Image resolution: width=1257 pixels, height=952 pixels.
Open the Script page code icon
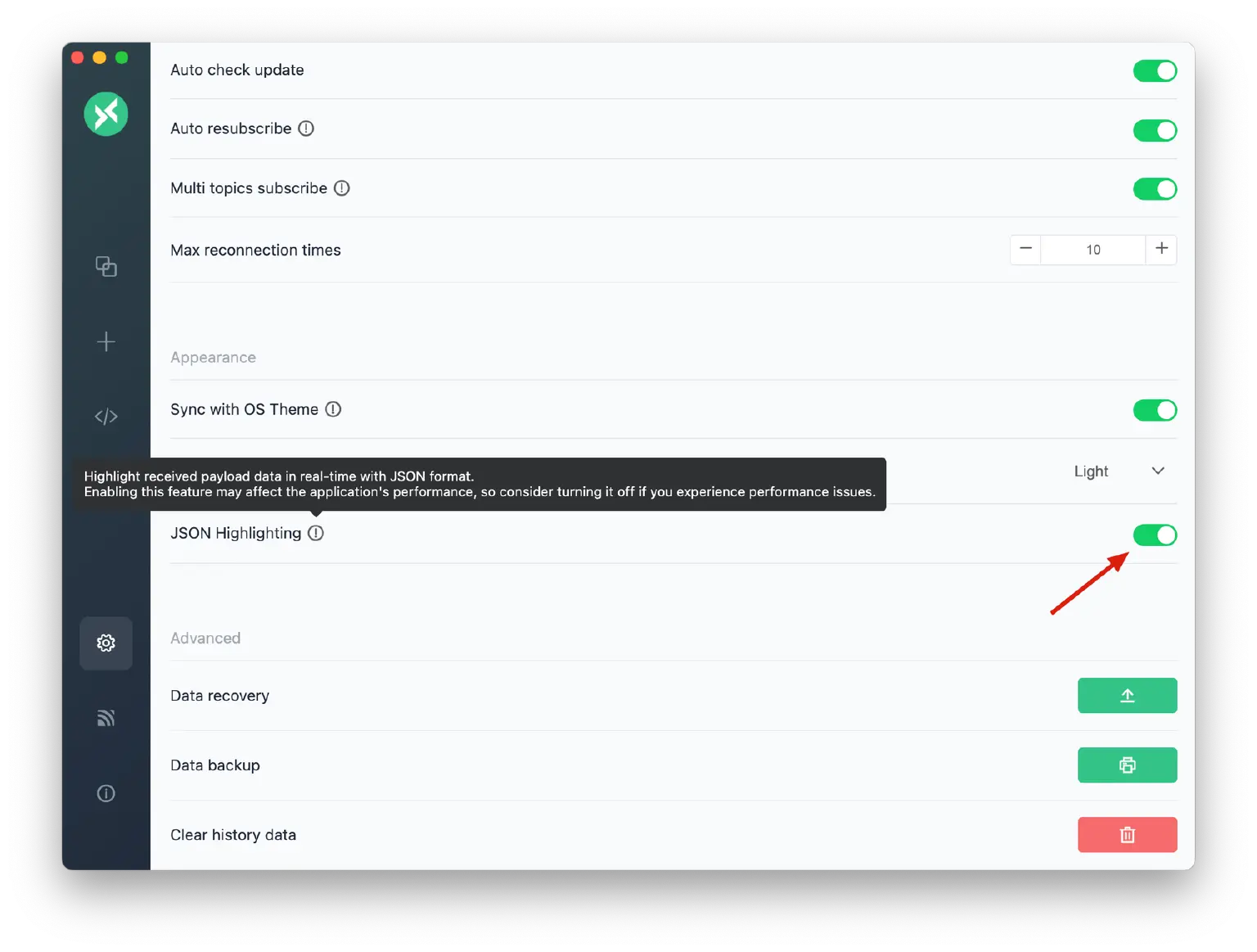[106, 417]
